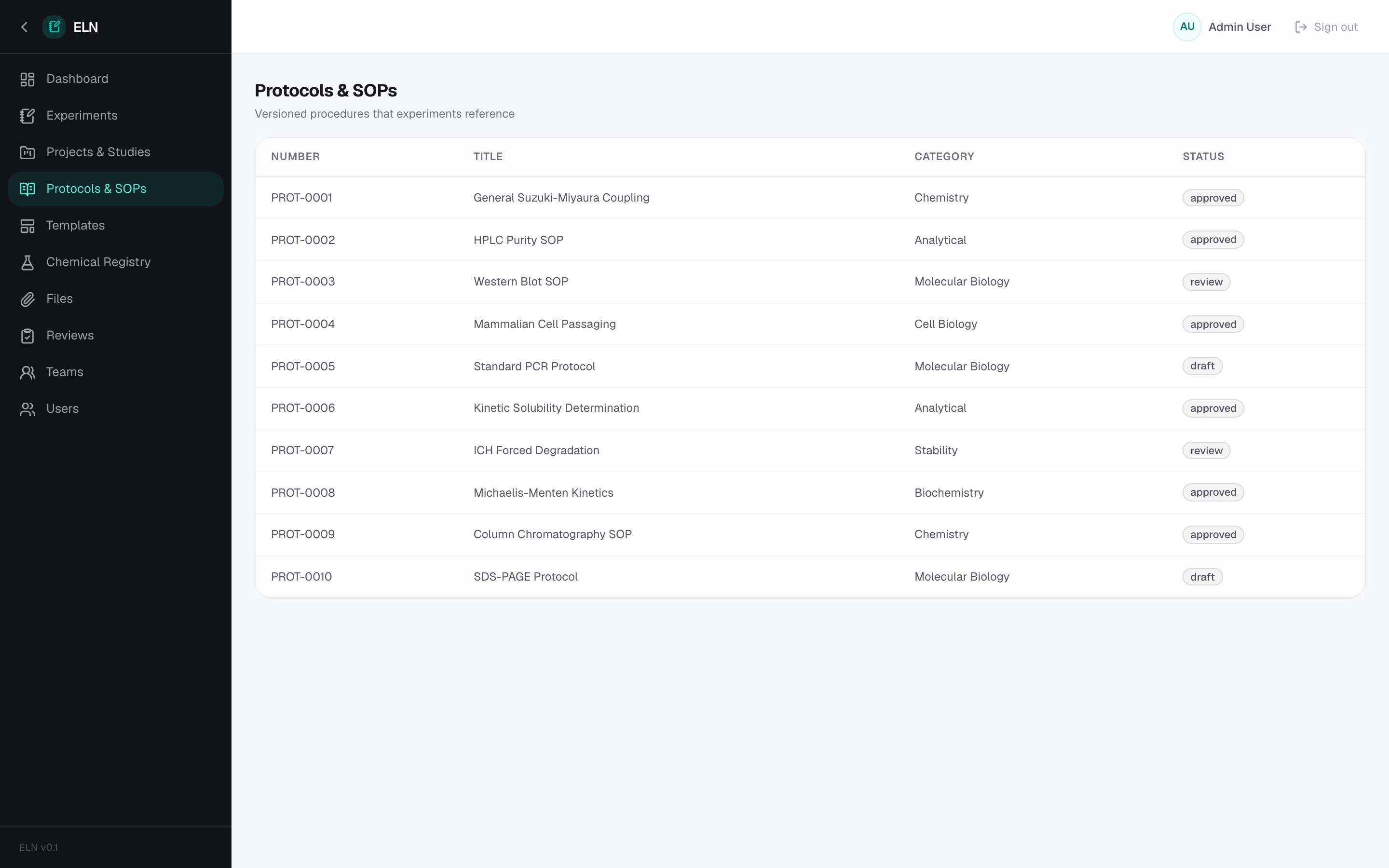
Task: Open protocol PROT-0001
Action: (301, 198)
